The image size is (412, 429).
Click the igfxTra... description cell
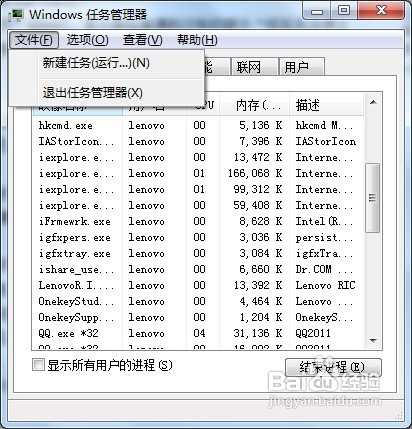click(324, 253)
